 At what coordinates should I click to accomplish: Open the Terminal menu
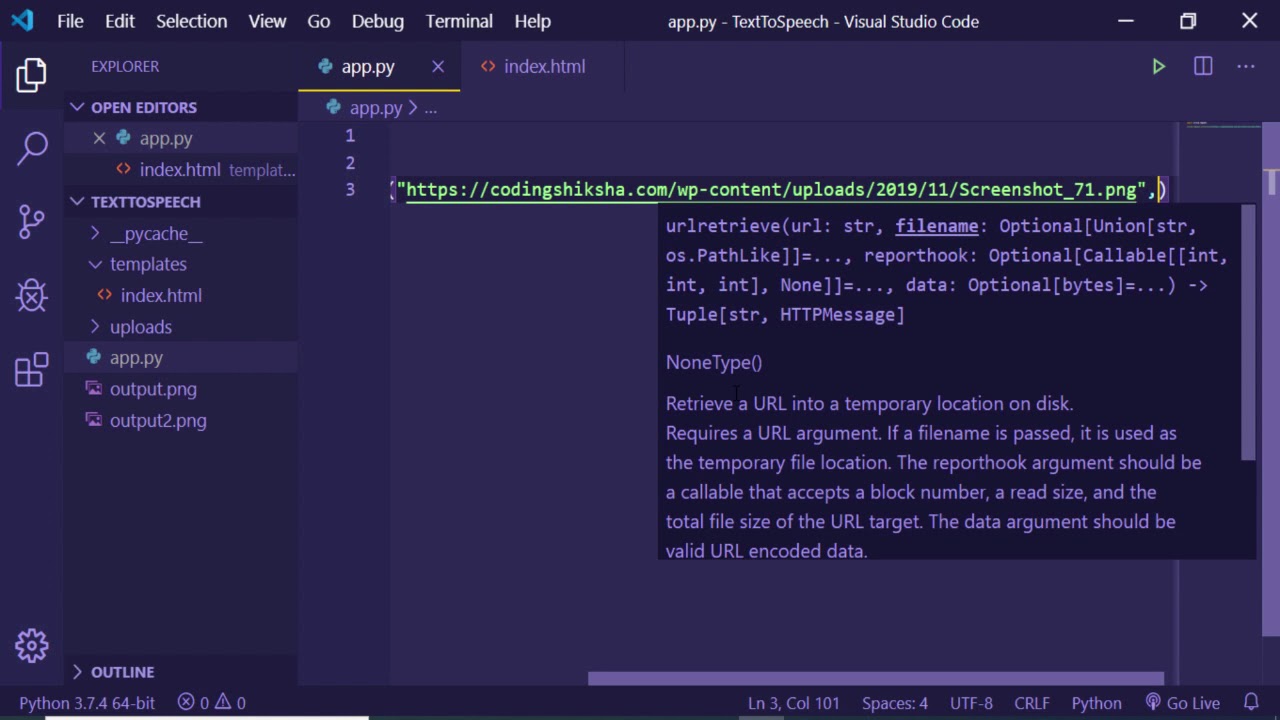459,21
